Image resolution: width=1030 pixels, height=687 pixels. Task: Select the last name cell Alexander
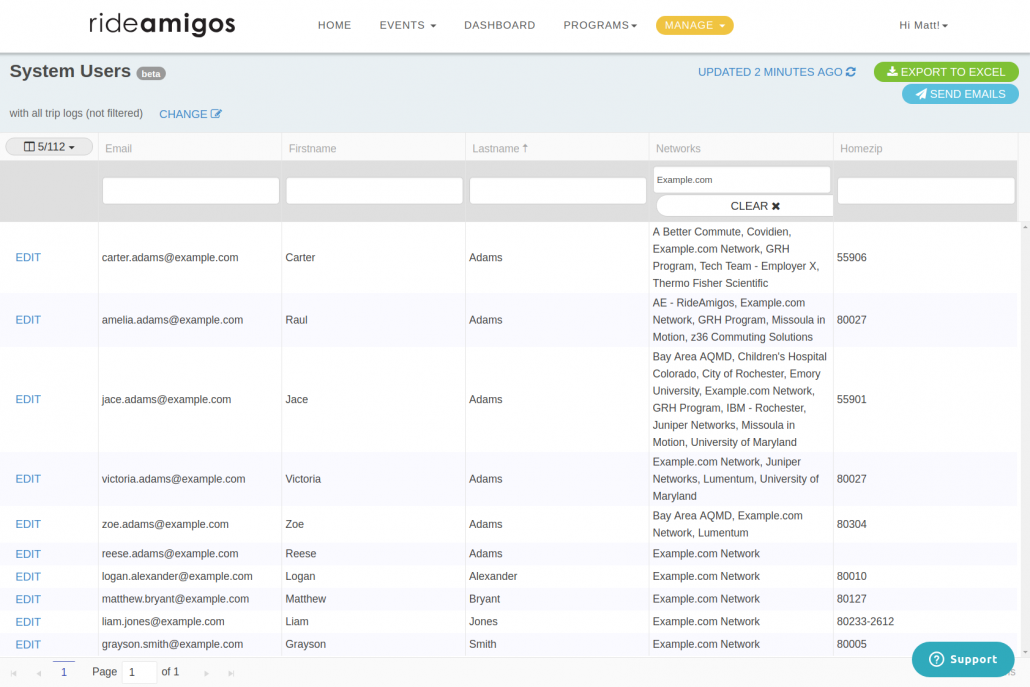coord(493,576)
